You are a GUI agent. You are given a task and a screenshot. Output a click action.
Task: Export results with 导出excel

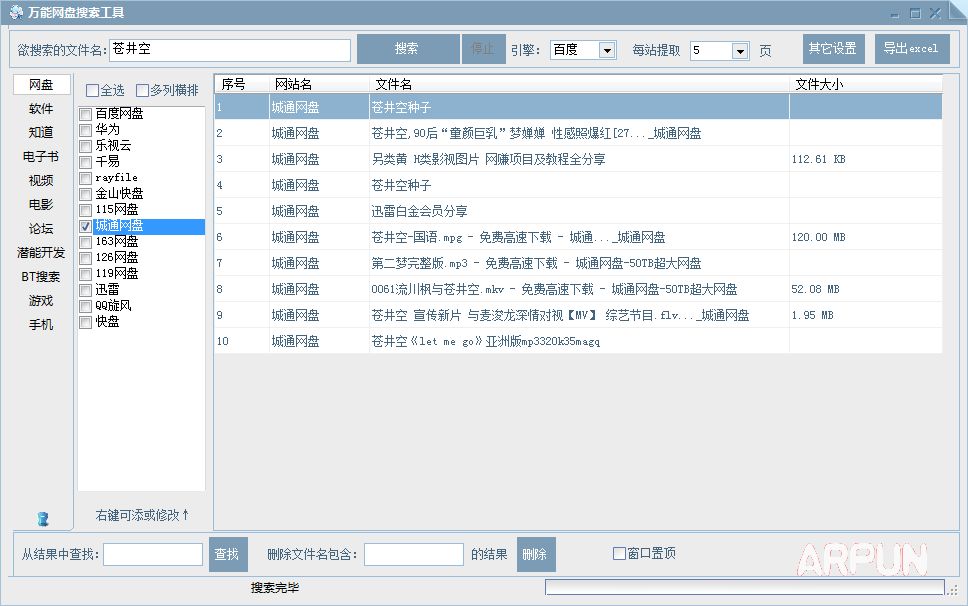click(x=911, y=48)
